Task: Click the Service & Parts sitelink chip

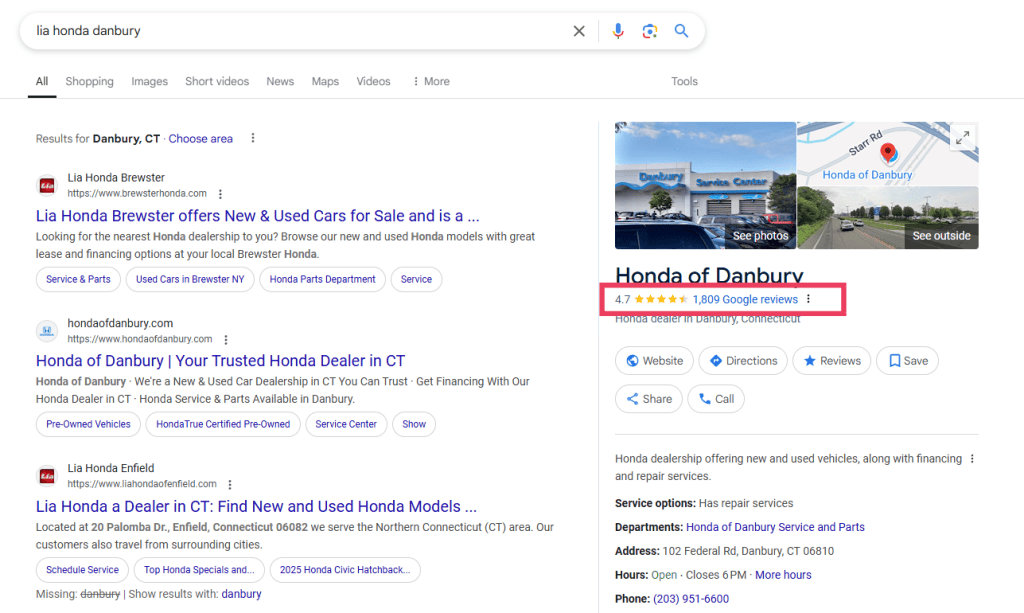Action: 78,279
